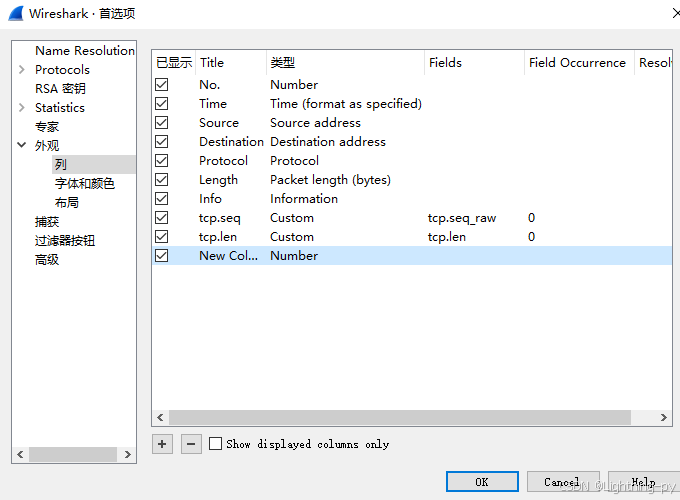680x500 pixels.
Task: Click the Time (format as specified) cell
Action: click(x=346, y=104)
